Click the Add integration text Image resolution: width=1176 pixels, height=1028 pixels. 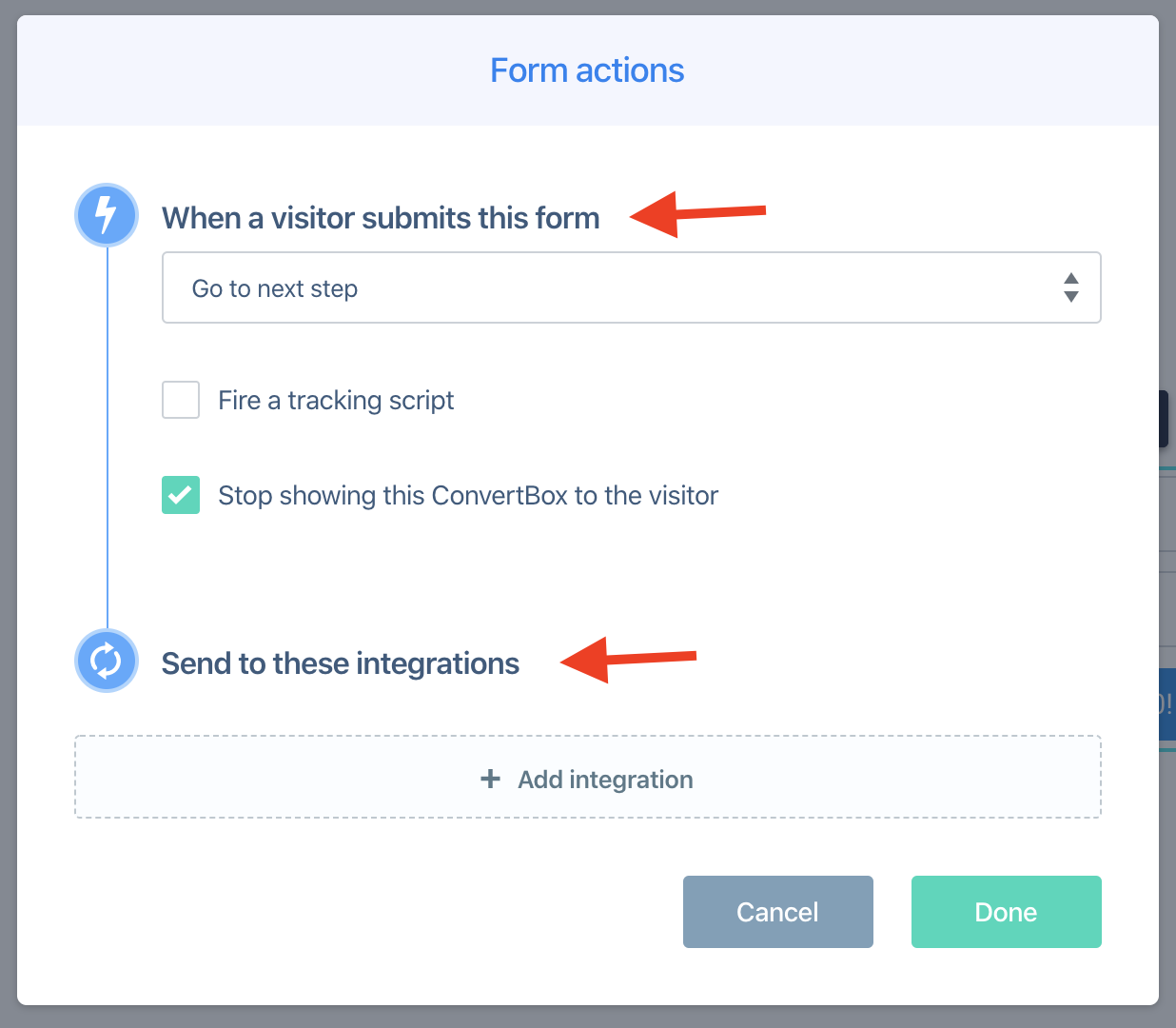(605, 780)
